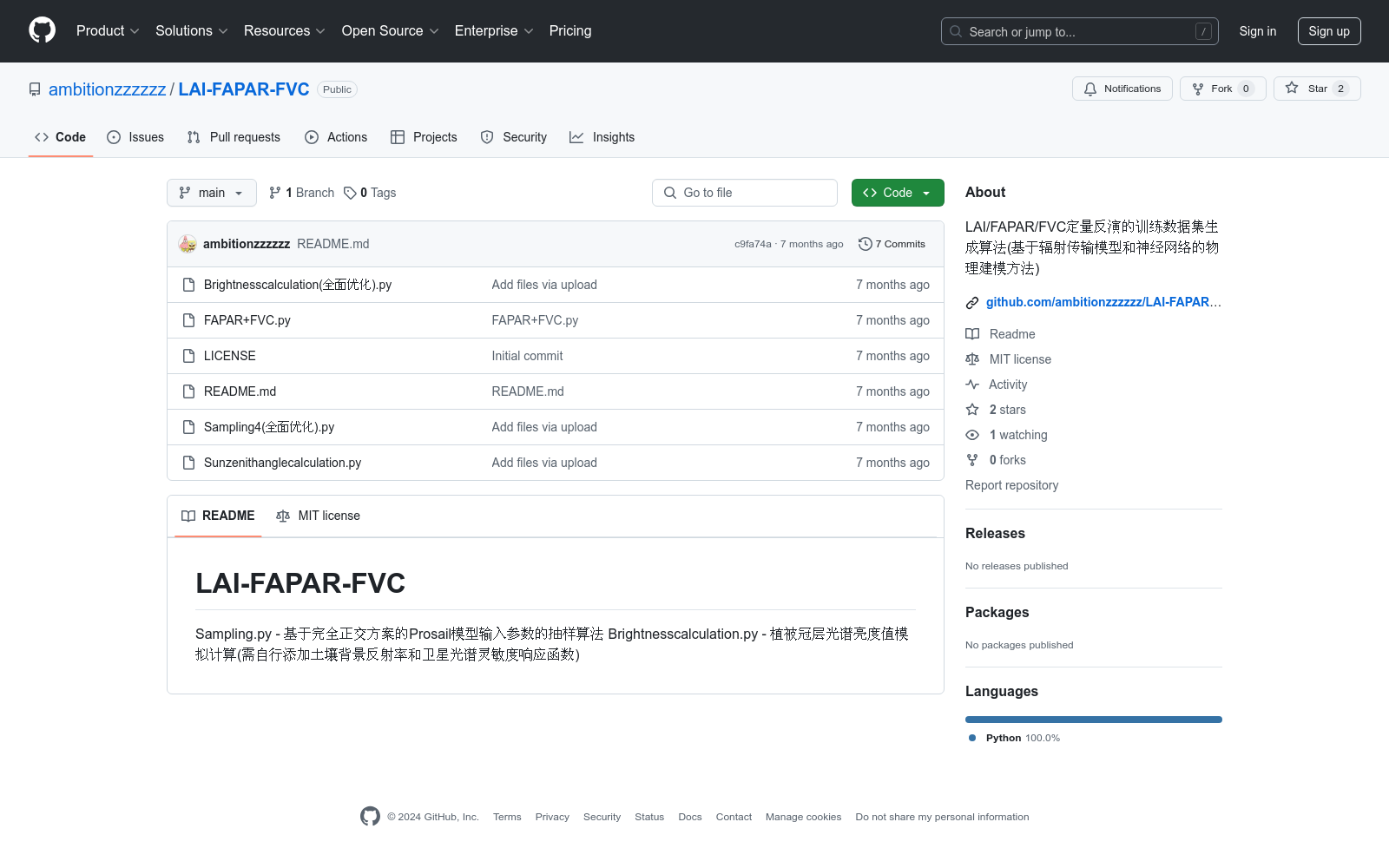Click the Sign up button
The width and height of the screenshot is (1389, 868).
click(x=1329, y=31)
